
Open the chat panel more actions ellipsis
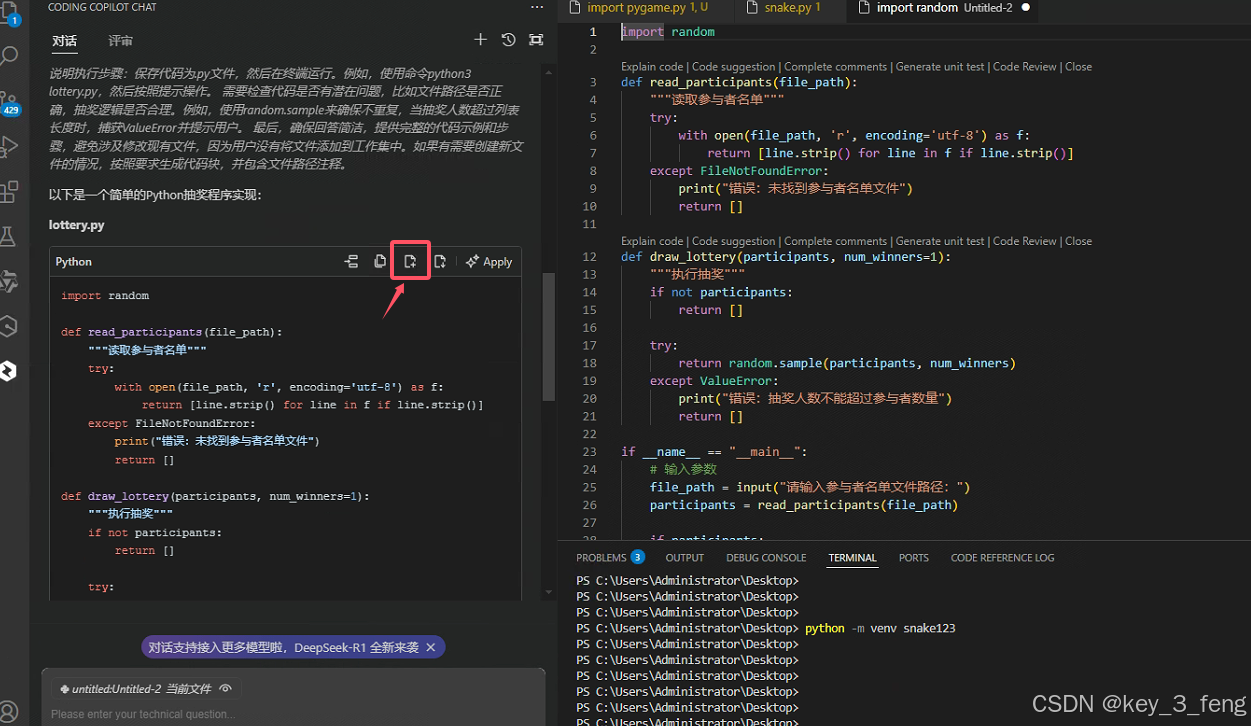pos(537,7)
